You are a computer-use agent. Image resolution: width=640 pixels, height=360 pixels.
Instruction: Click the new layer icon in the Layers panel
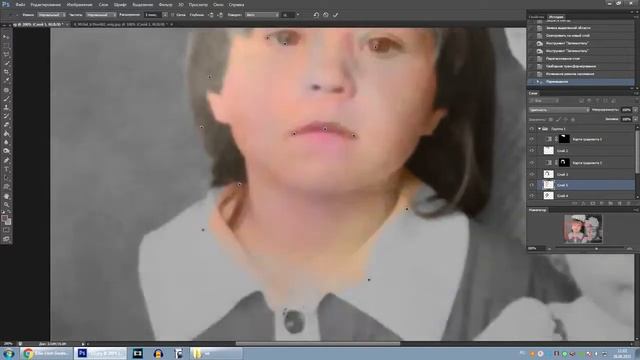(619, 203)
